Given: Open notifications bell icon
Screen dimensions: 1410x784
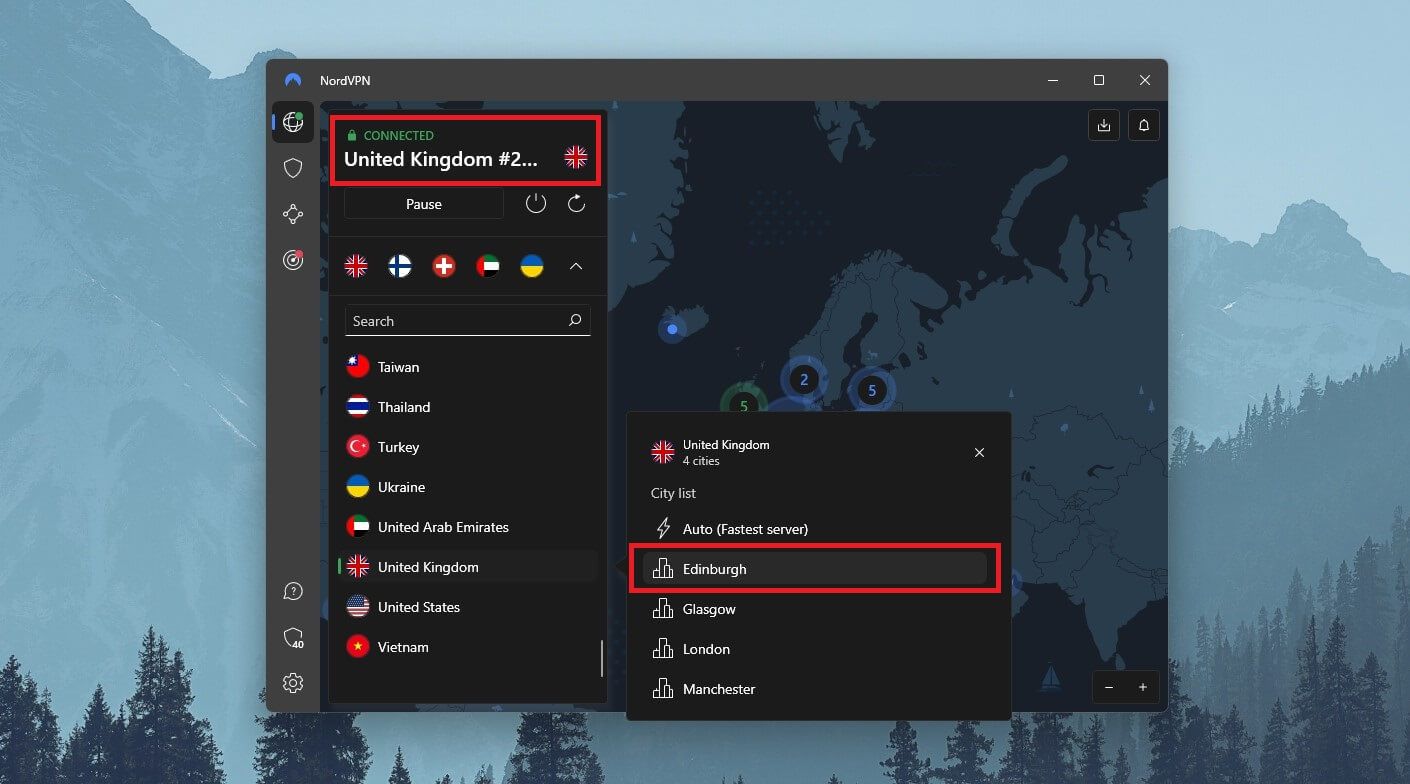Looking at the screenshot, I should pyautogui.click(x=1144, y=125).
